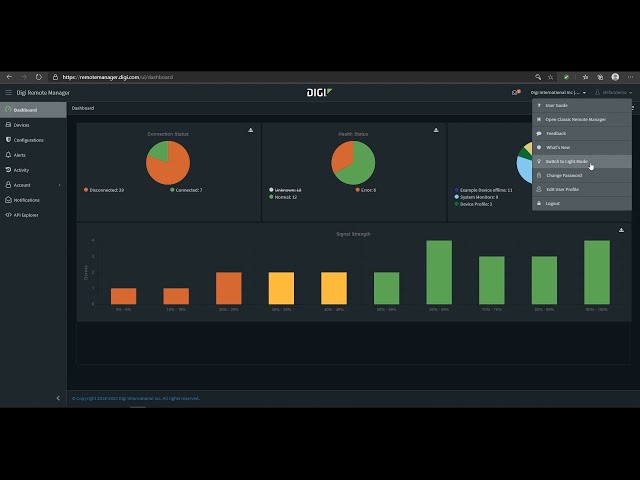Select What's New in the user menu
Image resolution: width=640 pixels, height=480 pixels.
pyautogui.click(x=582, y=147)
